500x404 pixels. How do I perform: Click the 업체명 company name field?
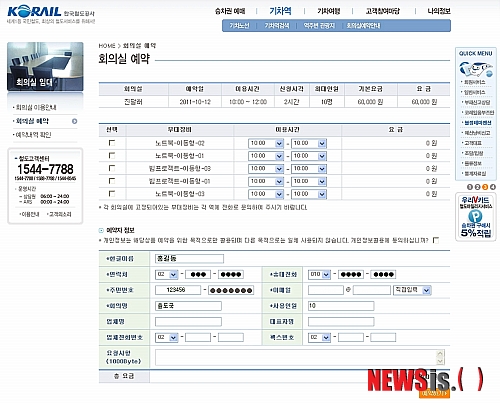pos(188,322)
